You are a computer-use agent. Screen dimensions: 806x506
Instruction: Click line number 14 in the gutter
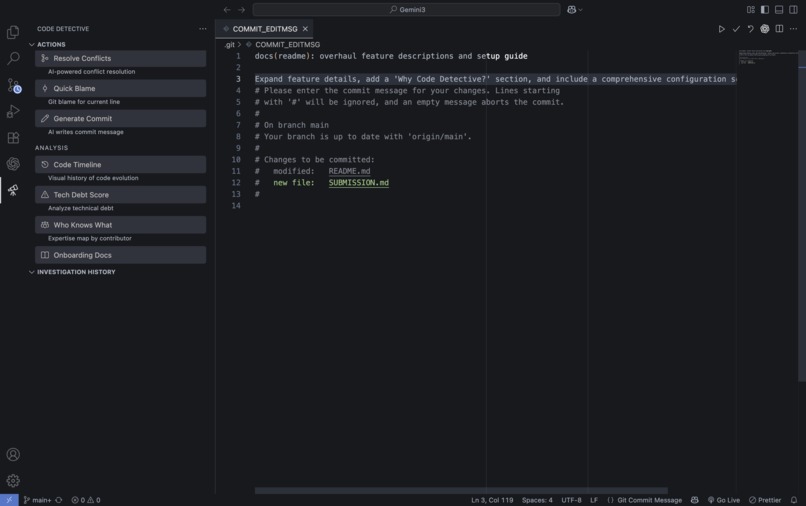[x=236, y=206]
